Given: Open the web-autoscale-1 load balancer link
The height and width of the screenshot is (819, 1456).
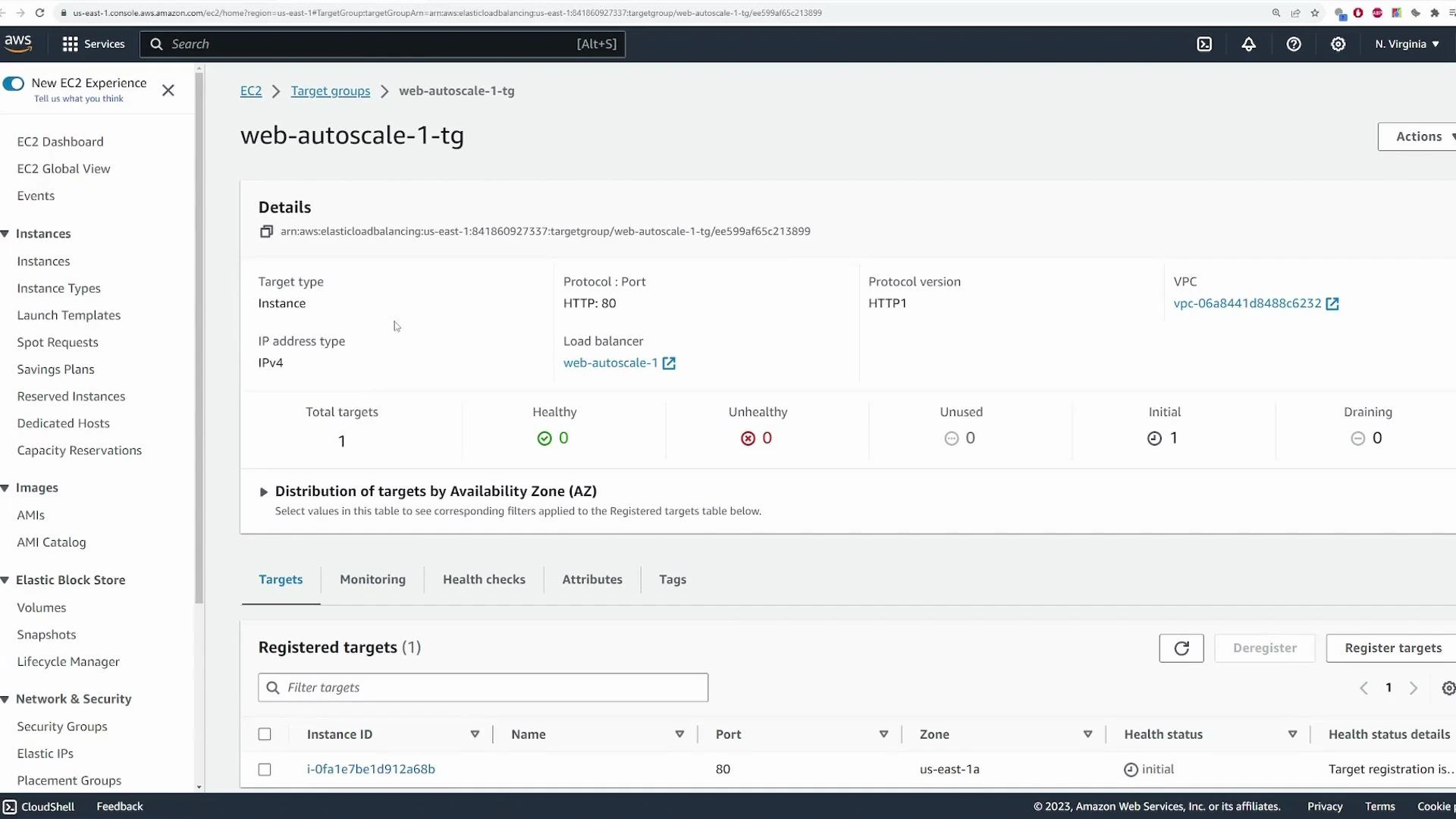Looking at the screenshot, I should 611,362.
